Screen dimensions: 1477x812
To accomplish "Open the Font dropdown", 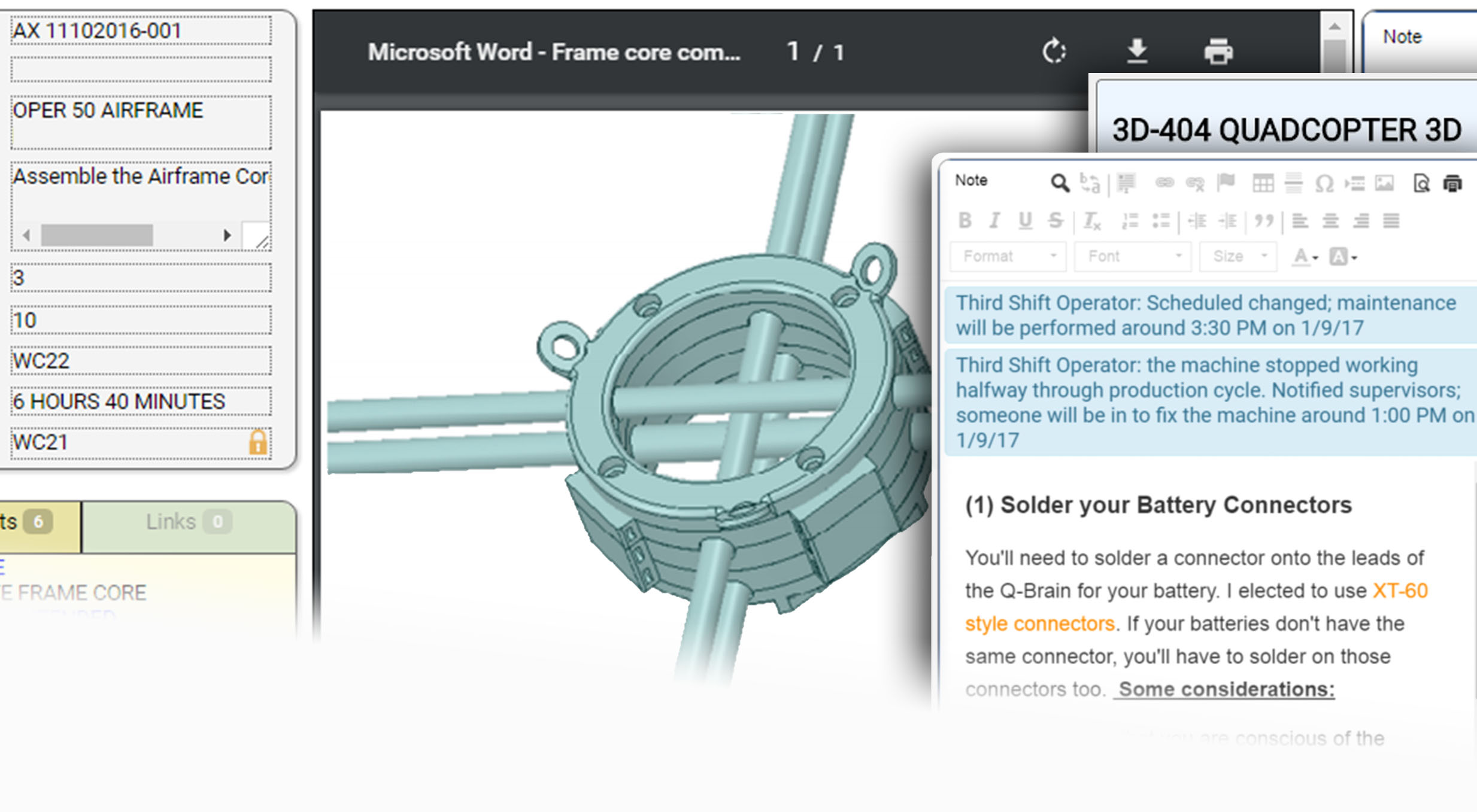I will [x=1133, y=257].
